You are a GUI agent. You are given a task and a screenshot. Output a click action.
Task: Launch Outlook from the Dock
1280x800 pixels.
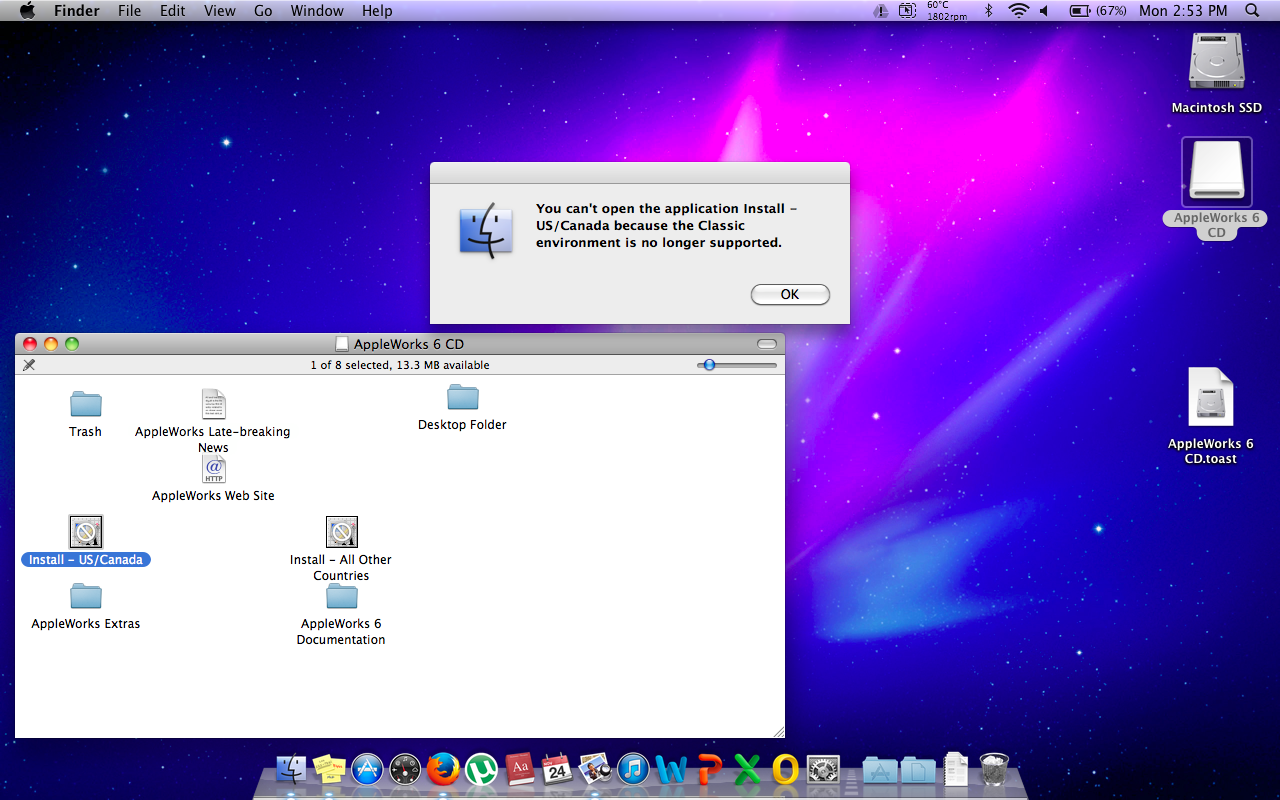click(785, 769)
